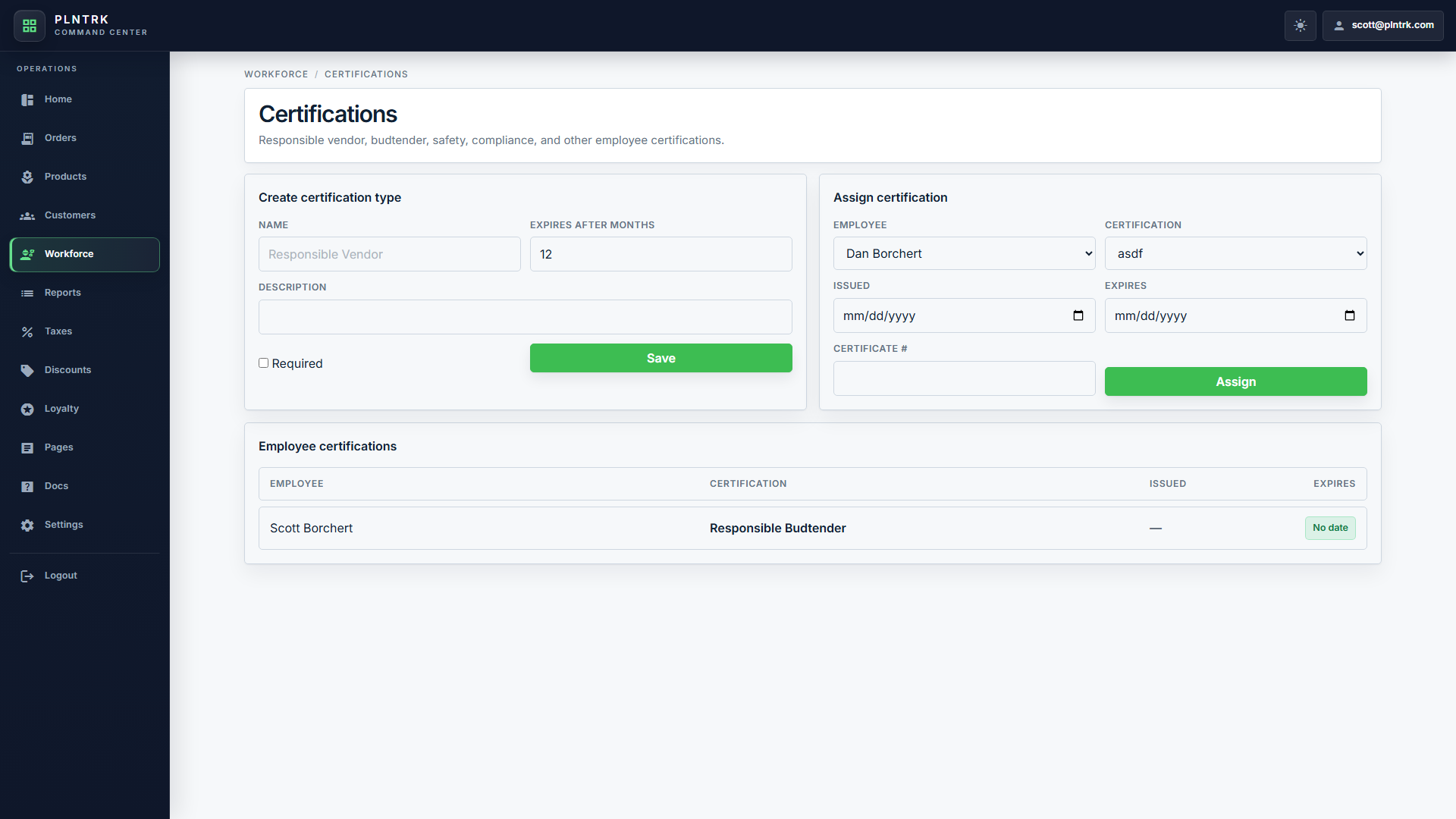This screenshot has height=819, width=1456.
Task: Open the scott@plntrk.com account button
Action: (x=1382, y=26)
